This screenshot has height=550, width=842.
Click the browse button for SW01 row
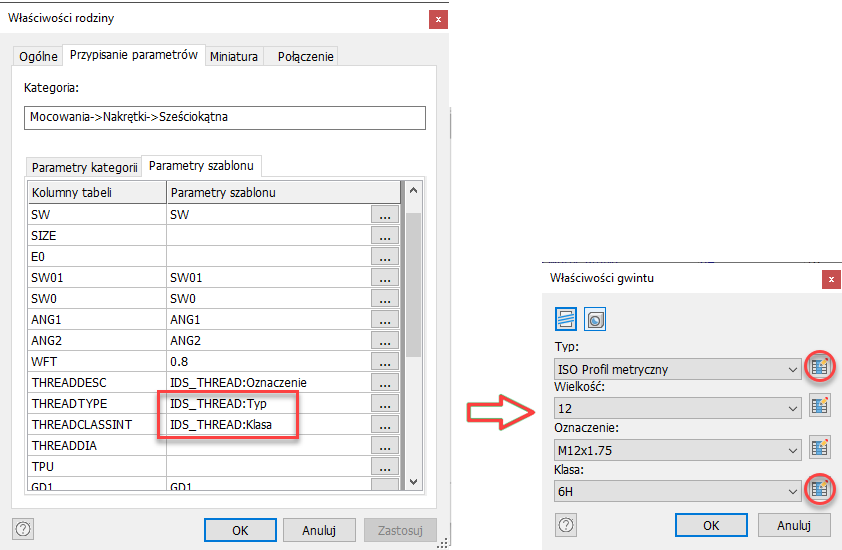click(385, 277)
